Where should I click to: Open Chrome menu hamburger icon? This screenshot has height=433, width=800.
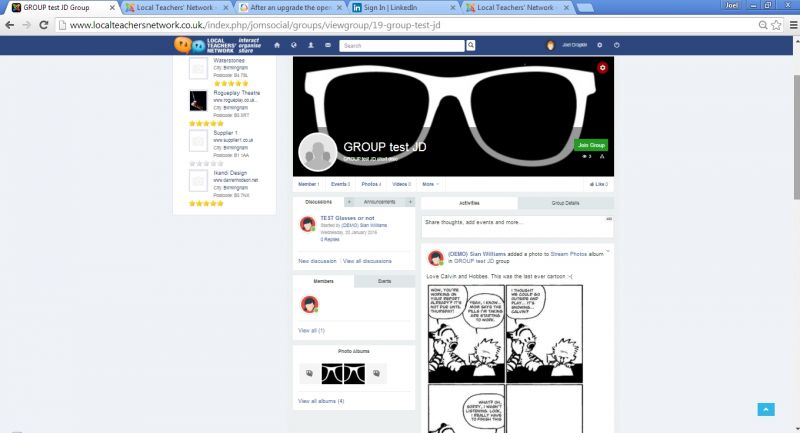793,25
